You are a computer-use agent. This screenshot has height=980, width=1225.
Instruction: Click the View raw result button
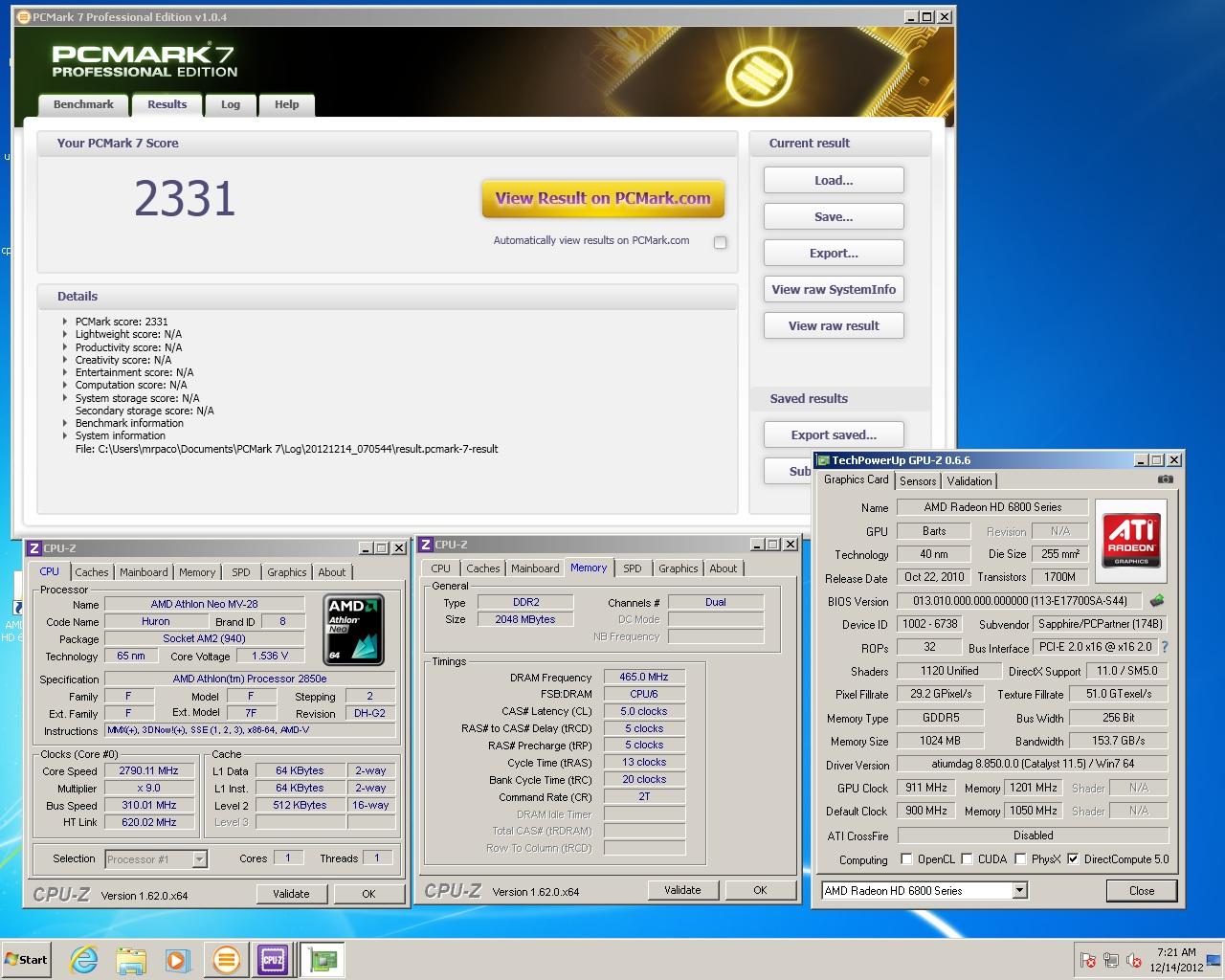click(834, 325)
